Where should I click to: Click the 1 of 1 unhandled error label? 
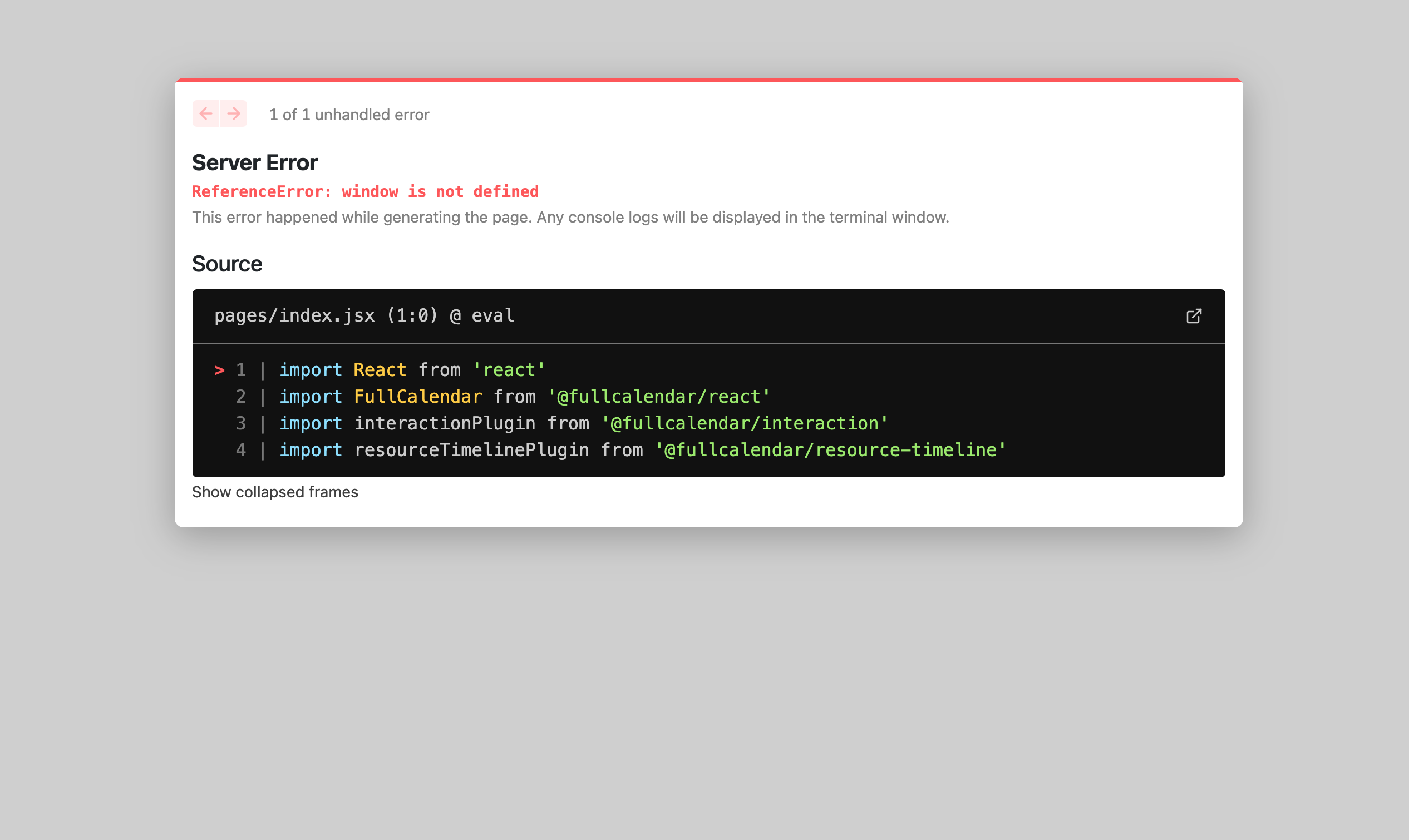point(349,115)
